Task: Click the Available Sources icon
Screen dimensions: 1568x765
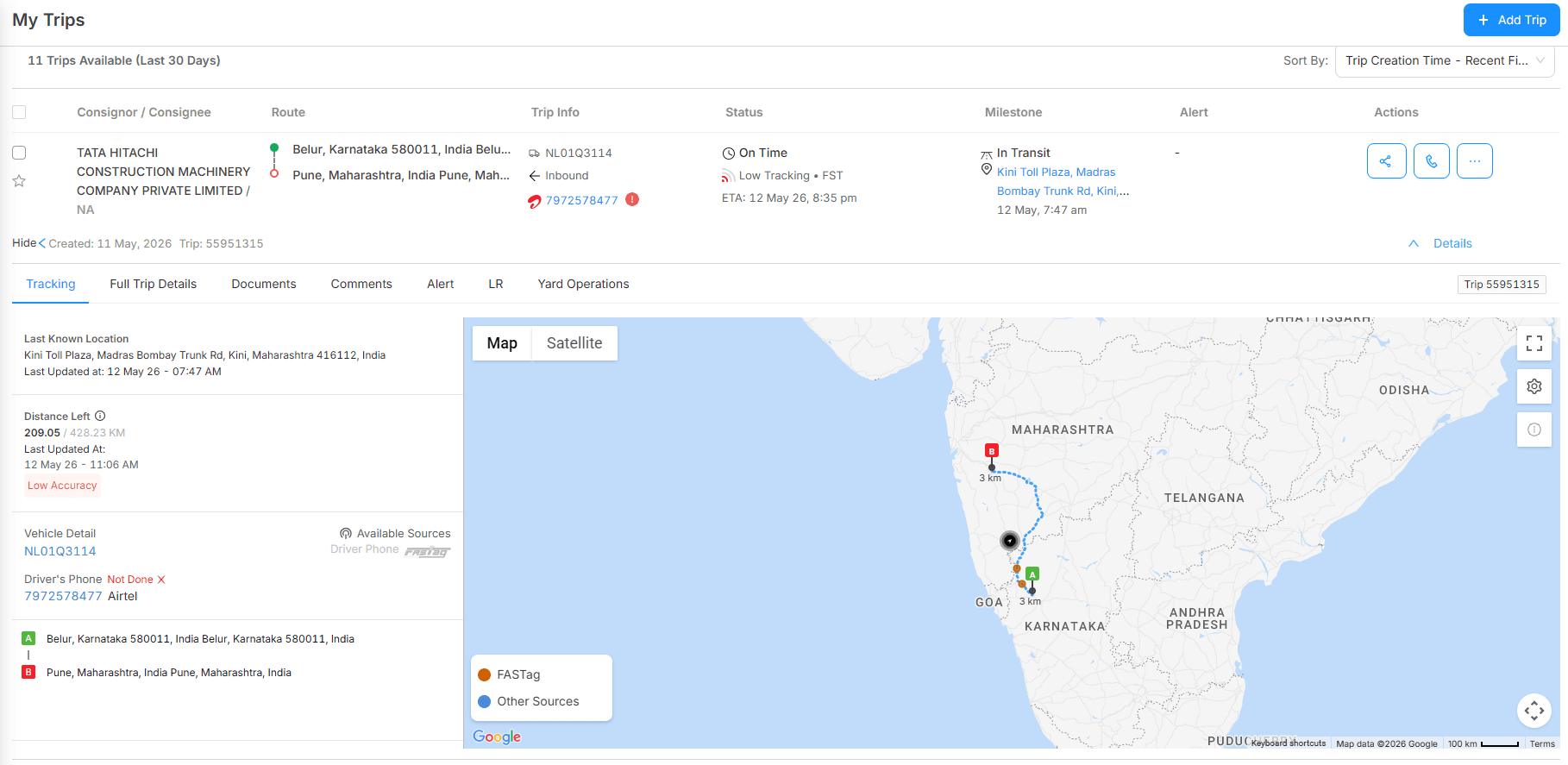Action: pos(346,533)
